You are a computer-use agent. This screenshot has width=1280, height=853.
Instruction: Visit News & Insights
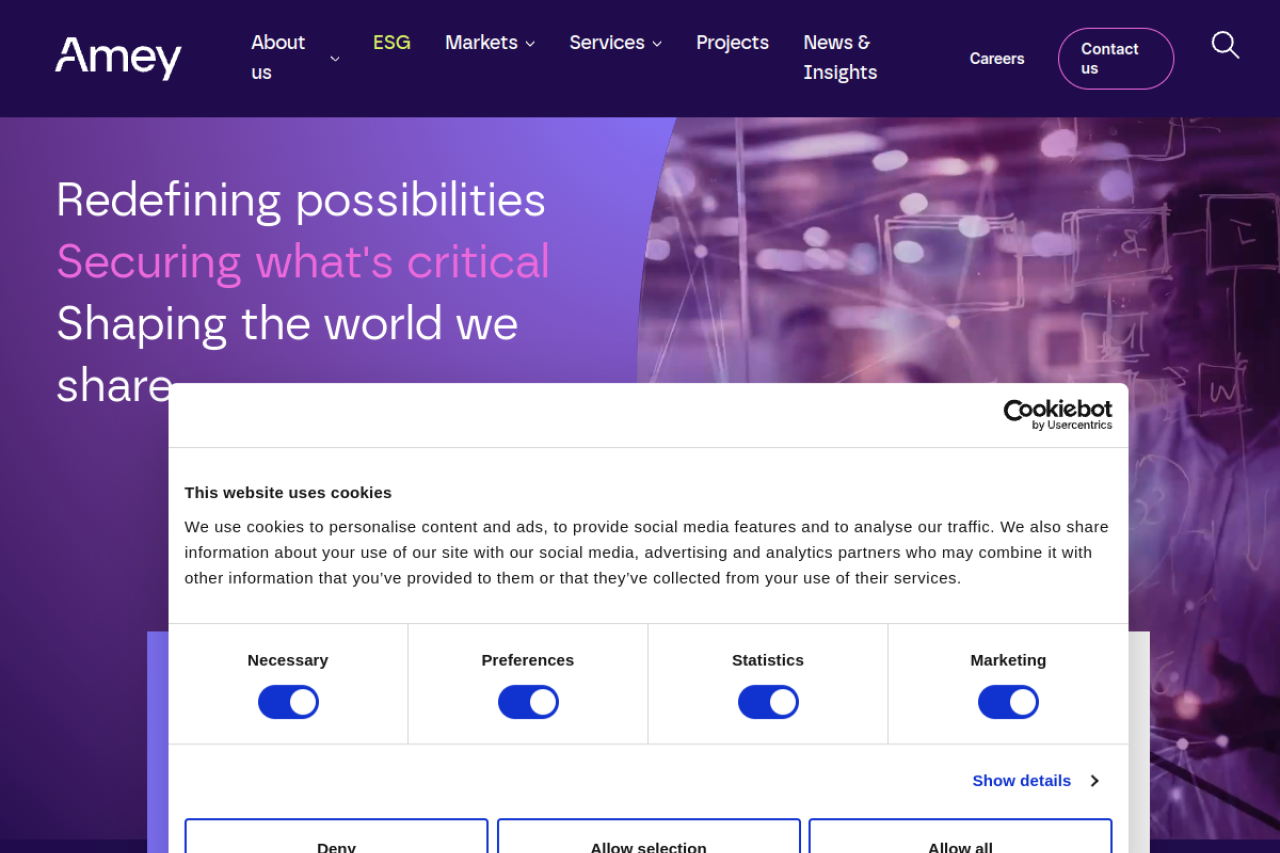(840, 58)
